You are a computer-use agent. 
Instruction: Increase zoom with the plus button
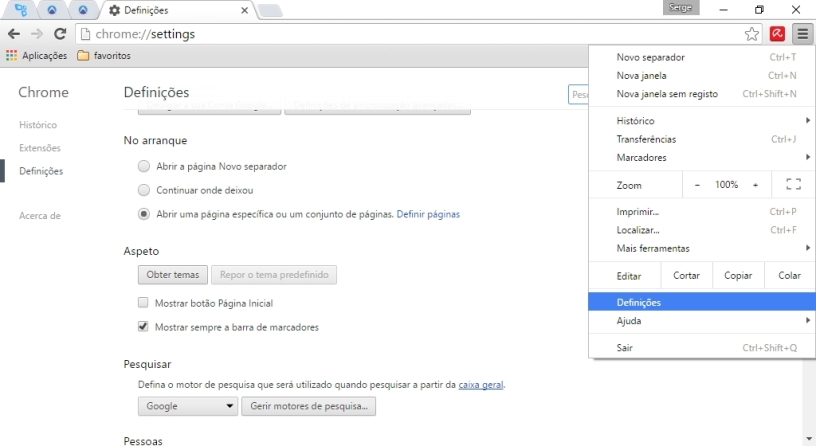pos(755,185)
